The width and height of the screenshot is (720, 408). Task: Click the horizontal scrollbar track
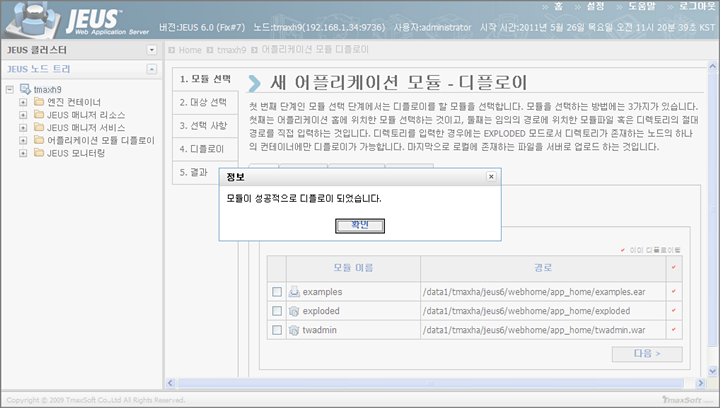[430, 383]
